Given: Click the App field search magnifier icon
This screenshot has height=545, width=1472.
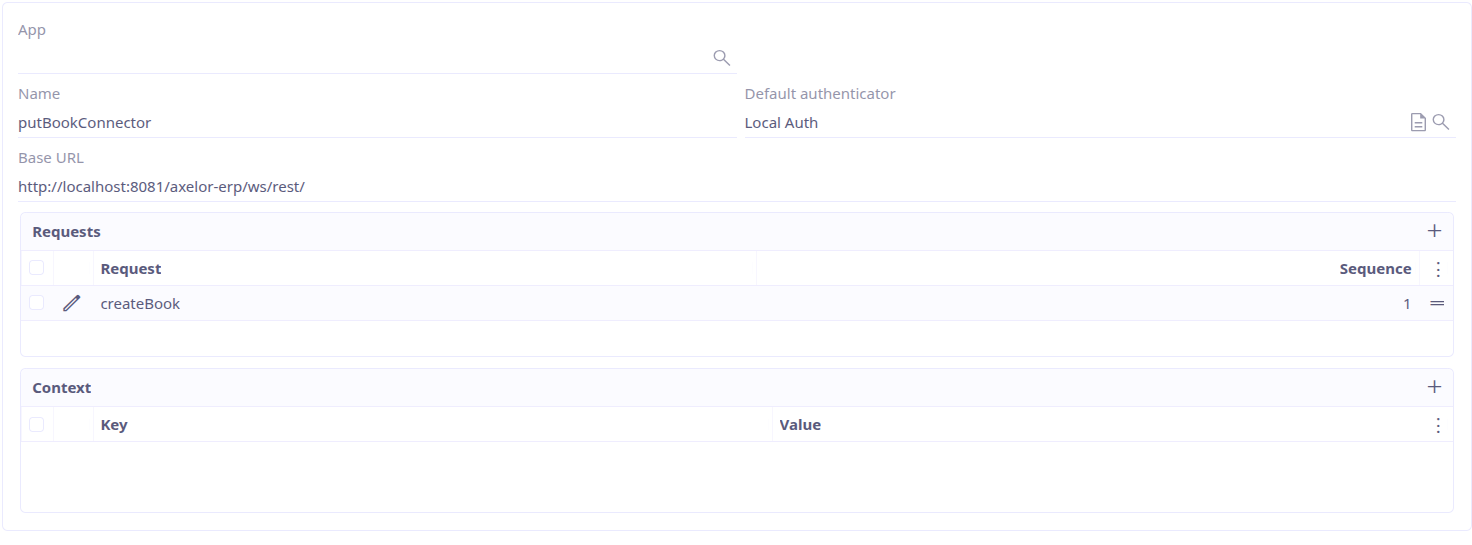Looking at the screenshot, I should 721,58.
